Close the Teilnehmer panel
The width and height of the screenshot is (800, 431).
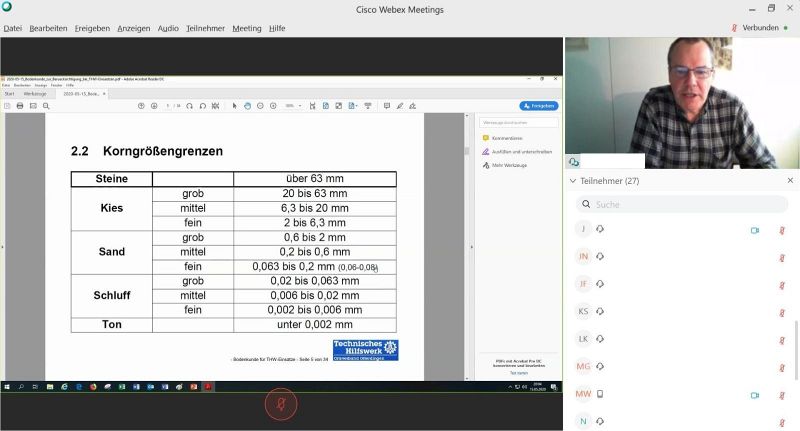tap(790, 181)
